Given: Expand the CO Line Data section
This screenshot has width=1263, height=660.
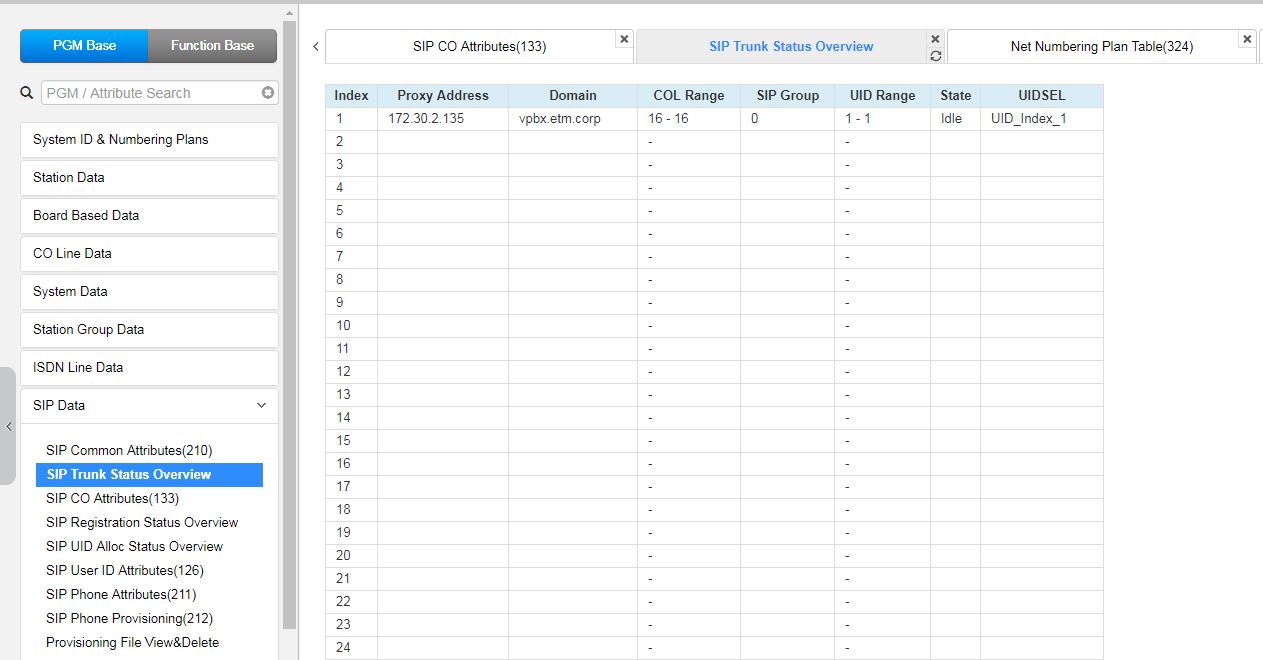Looking at the screenshot, I should (148, 254).
